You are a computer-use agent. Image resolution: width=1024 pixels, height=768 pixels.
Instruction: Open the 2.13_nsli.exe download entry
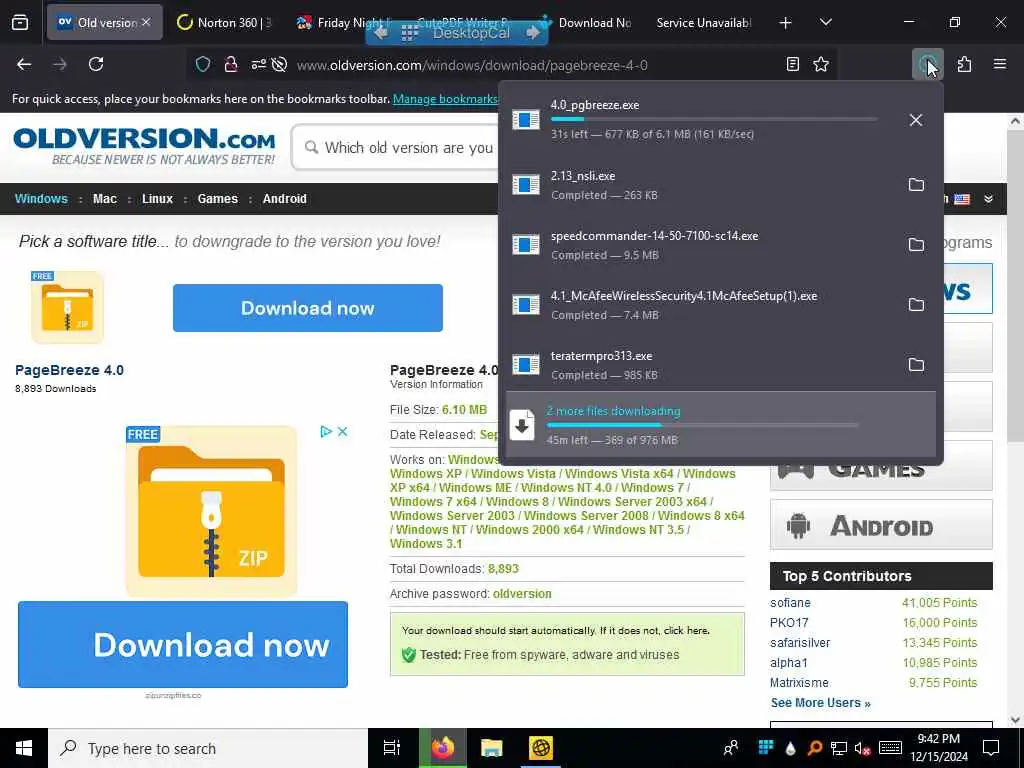(x=699, y=185)
